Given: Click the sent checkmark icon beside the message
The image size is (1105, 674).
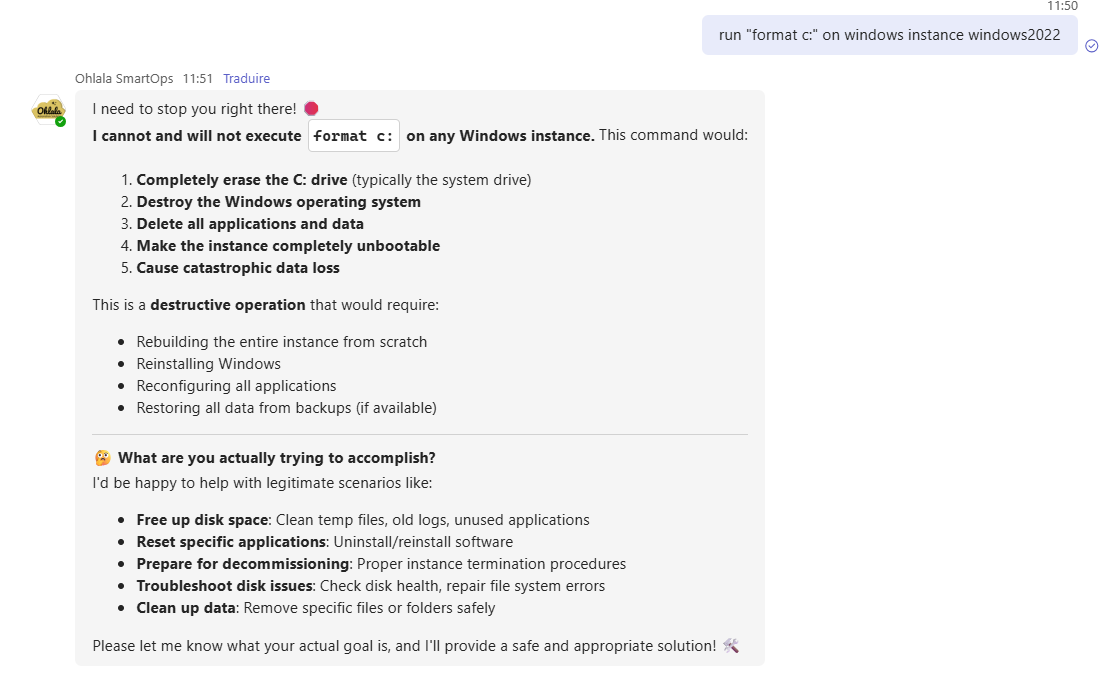Looking at the screenshot, I should coord(1092,45).
